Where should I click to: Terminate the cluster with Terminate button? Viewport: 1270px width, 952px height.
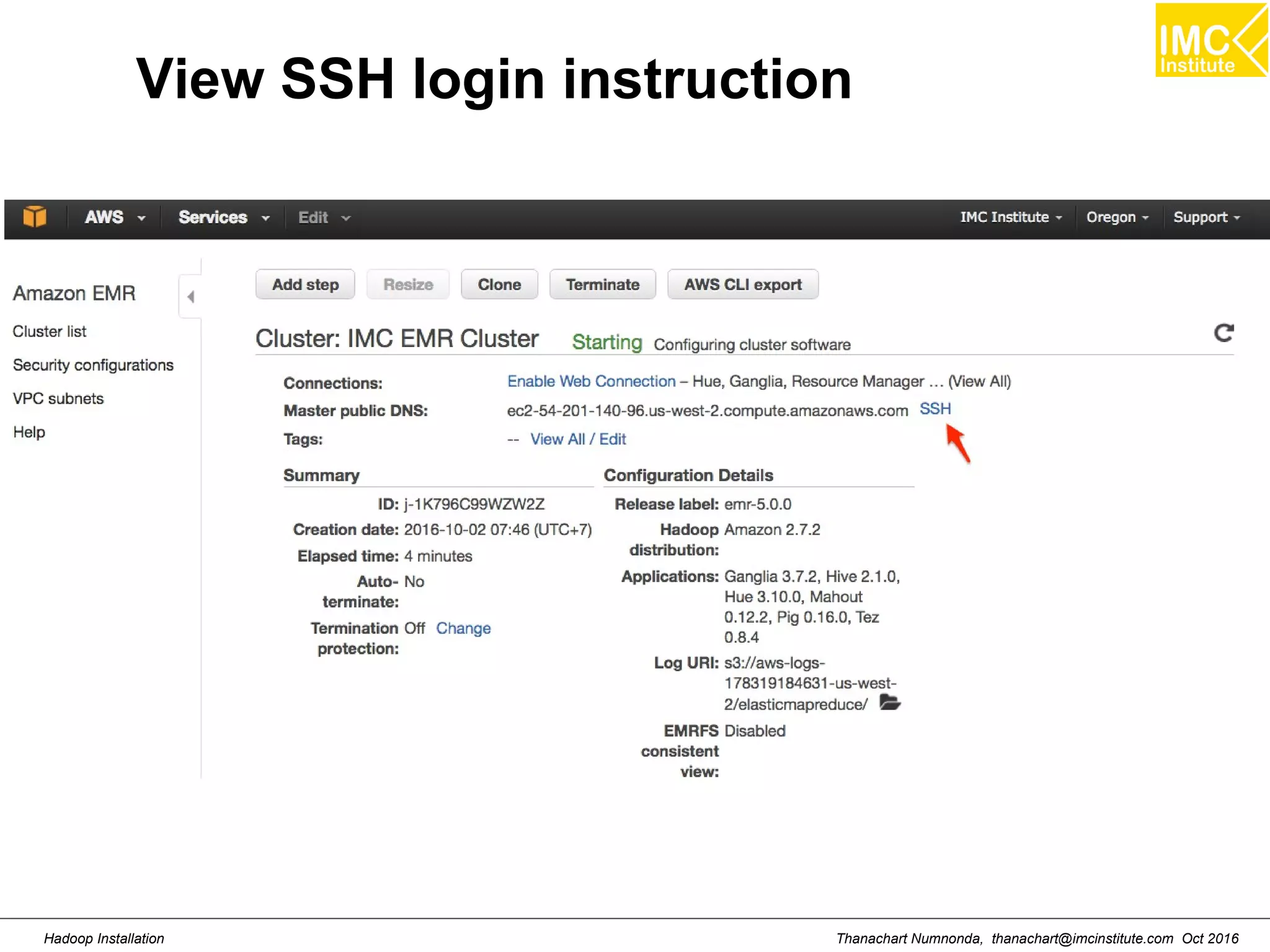coord(602,284)
